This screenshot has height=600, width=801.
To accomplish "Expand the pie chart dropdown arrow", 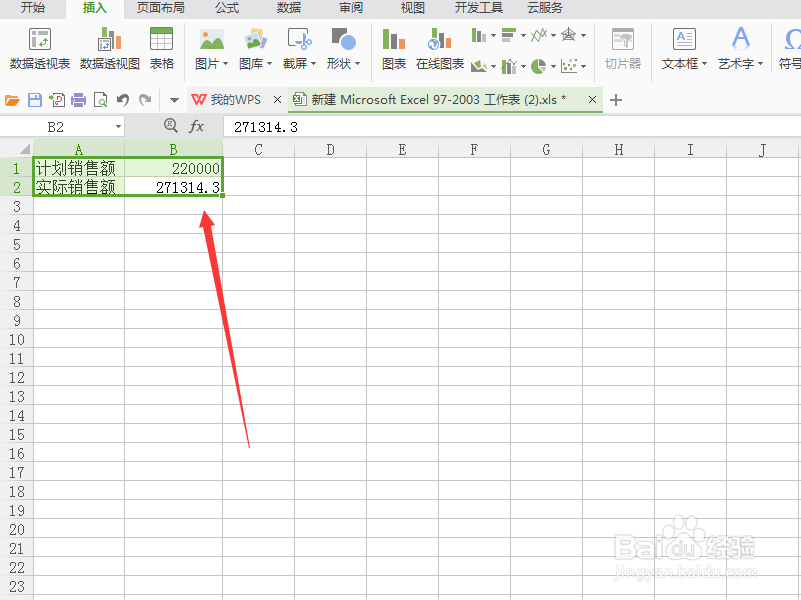I will (x=553, y=66).
